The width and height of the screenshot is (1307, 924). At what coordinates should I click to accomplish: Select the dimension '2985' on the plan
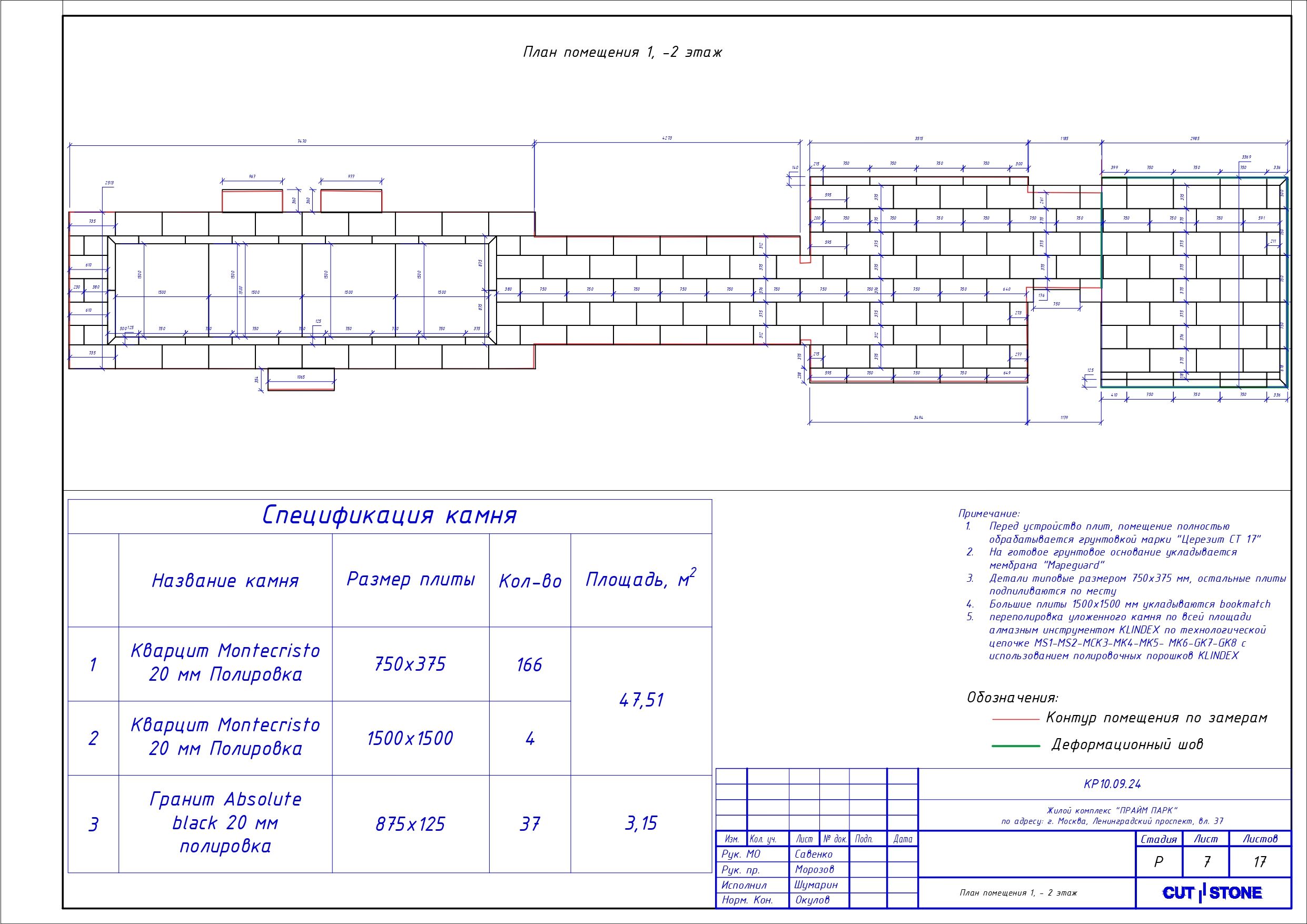point(1195,138)
